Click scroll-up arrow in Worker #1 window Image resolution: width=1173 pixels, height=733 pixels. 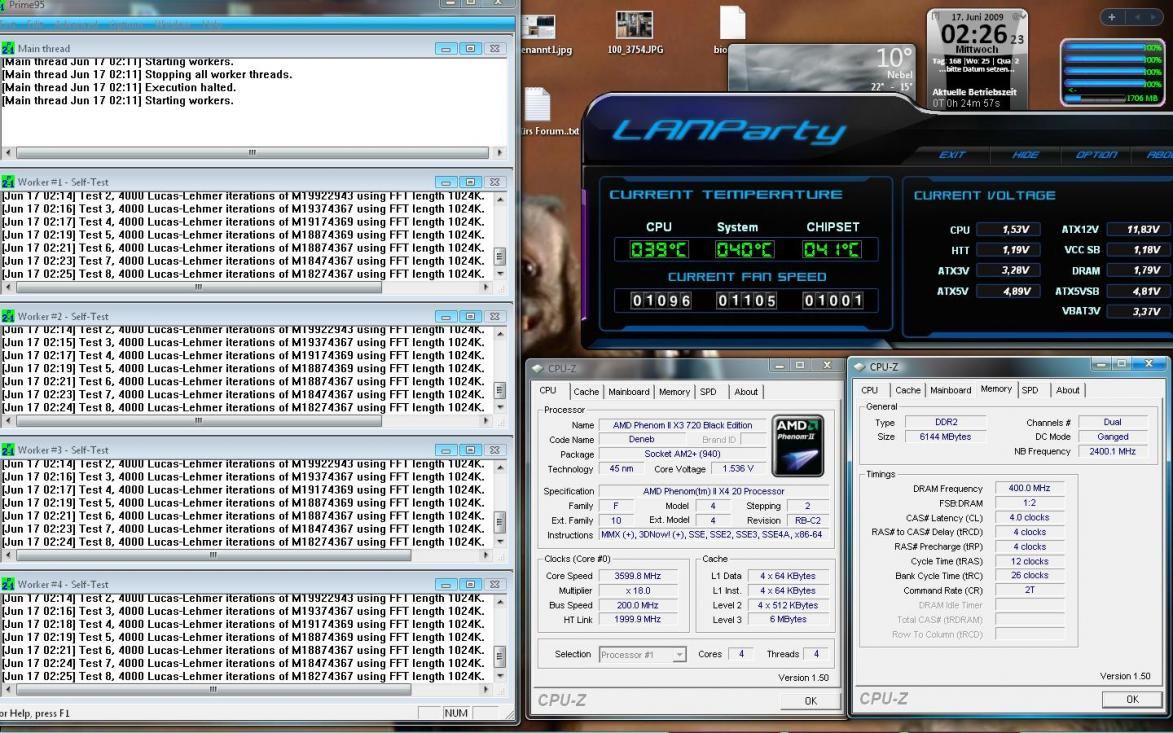click(500, 198)
